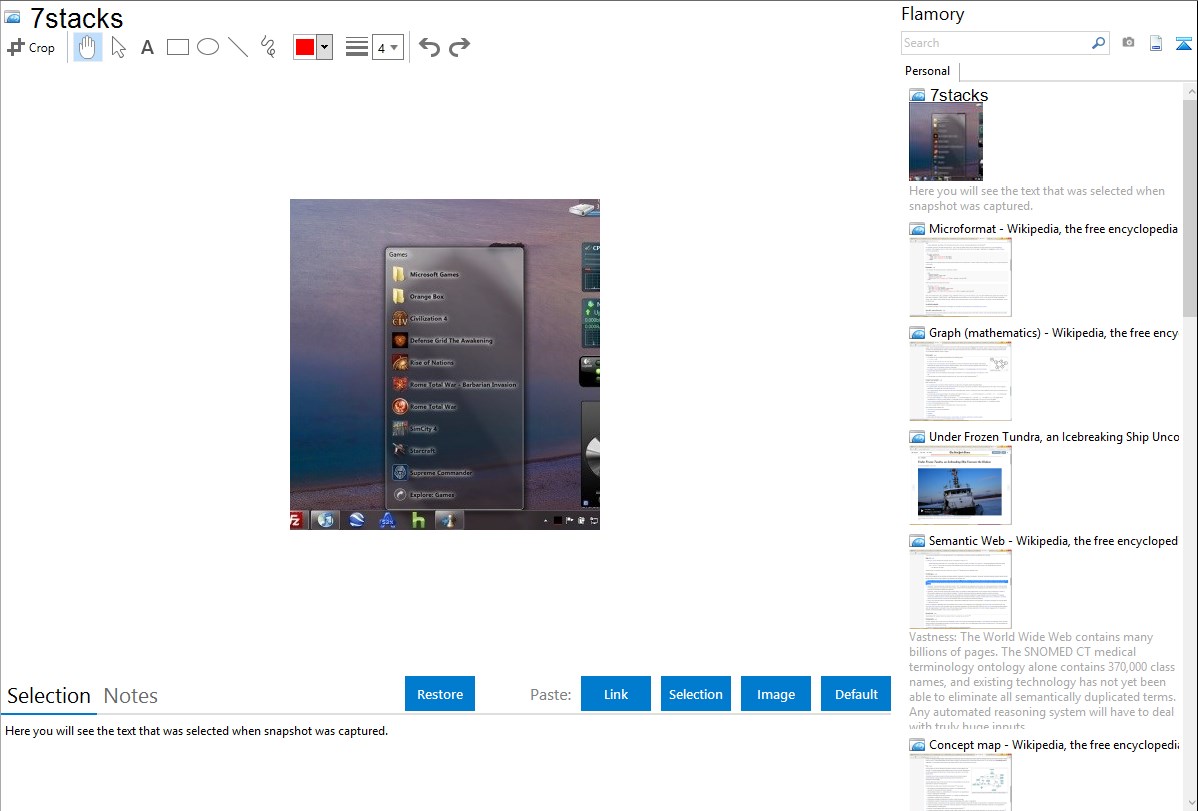
Task: Select the freehand scribble tool
Action: (x=268, y=47)
